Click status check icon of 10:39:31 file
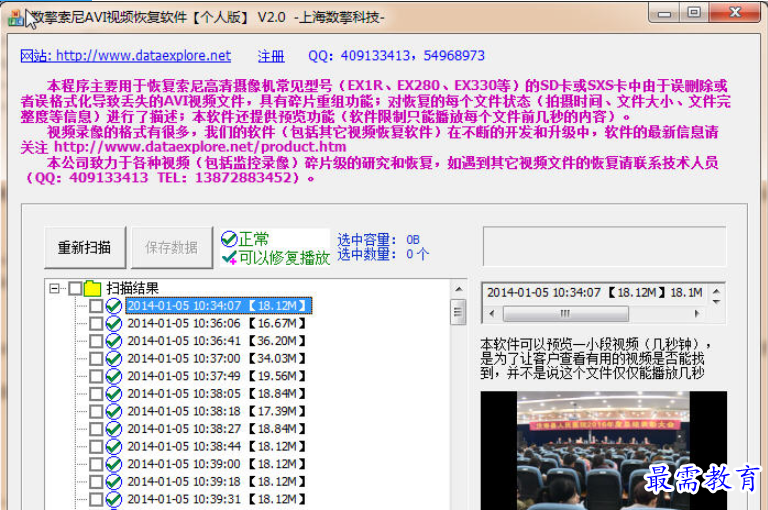 click(x=114, y=500)
